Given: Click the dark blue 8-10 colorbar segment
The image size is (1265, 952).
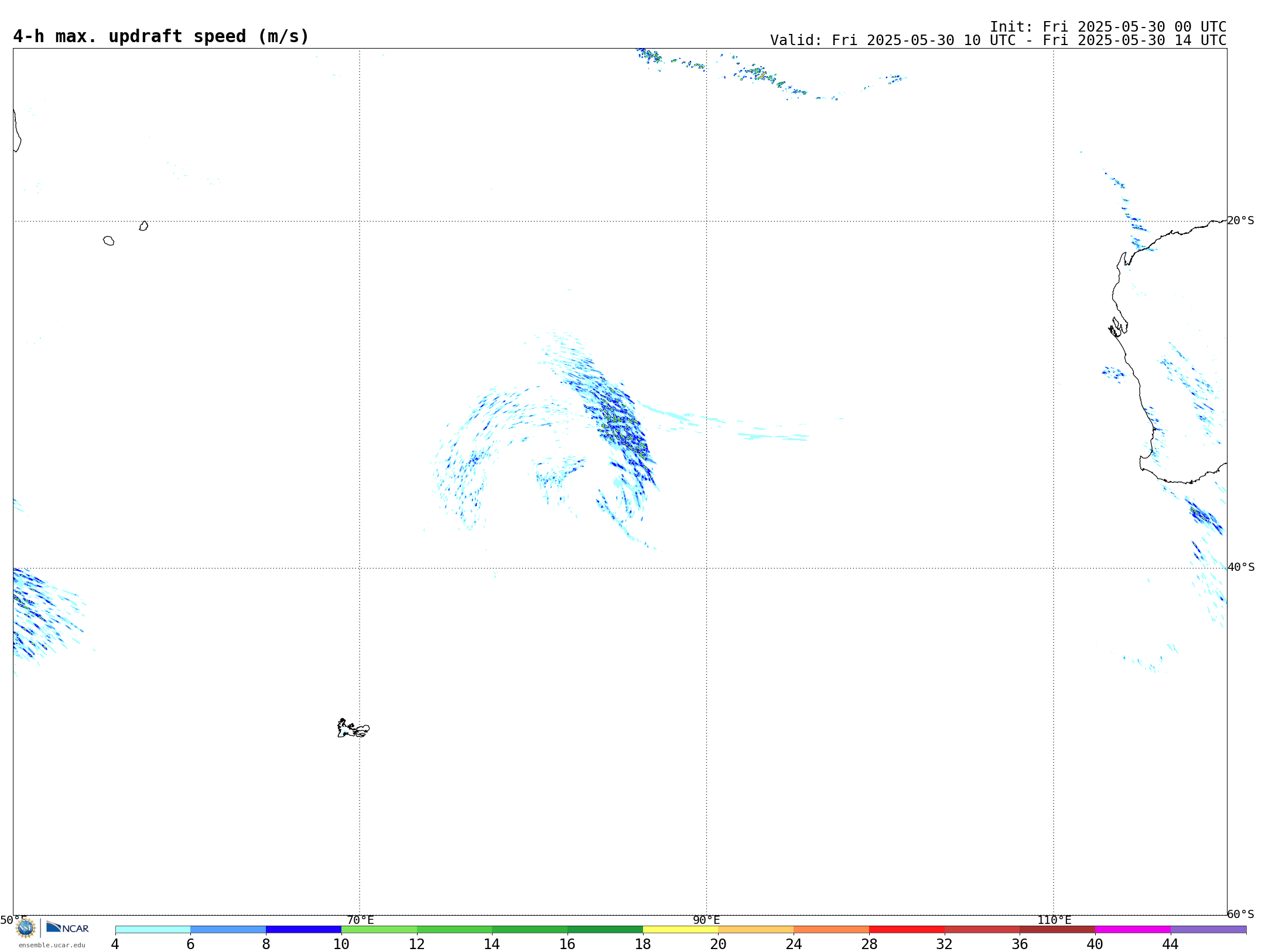Looking at the screenshot, I should click(x=303, y=929).
